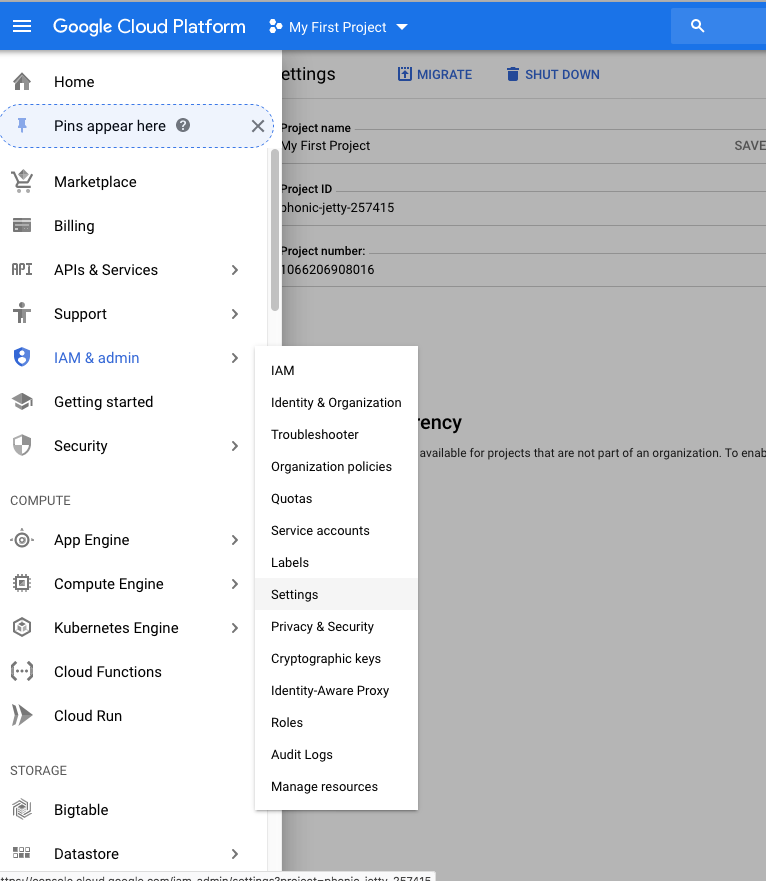Click the Security shield icon

click(22, 445)
